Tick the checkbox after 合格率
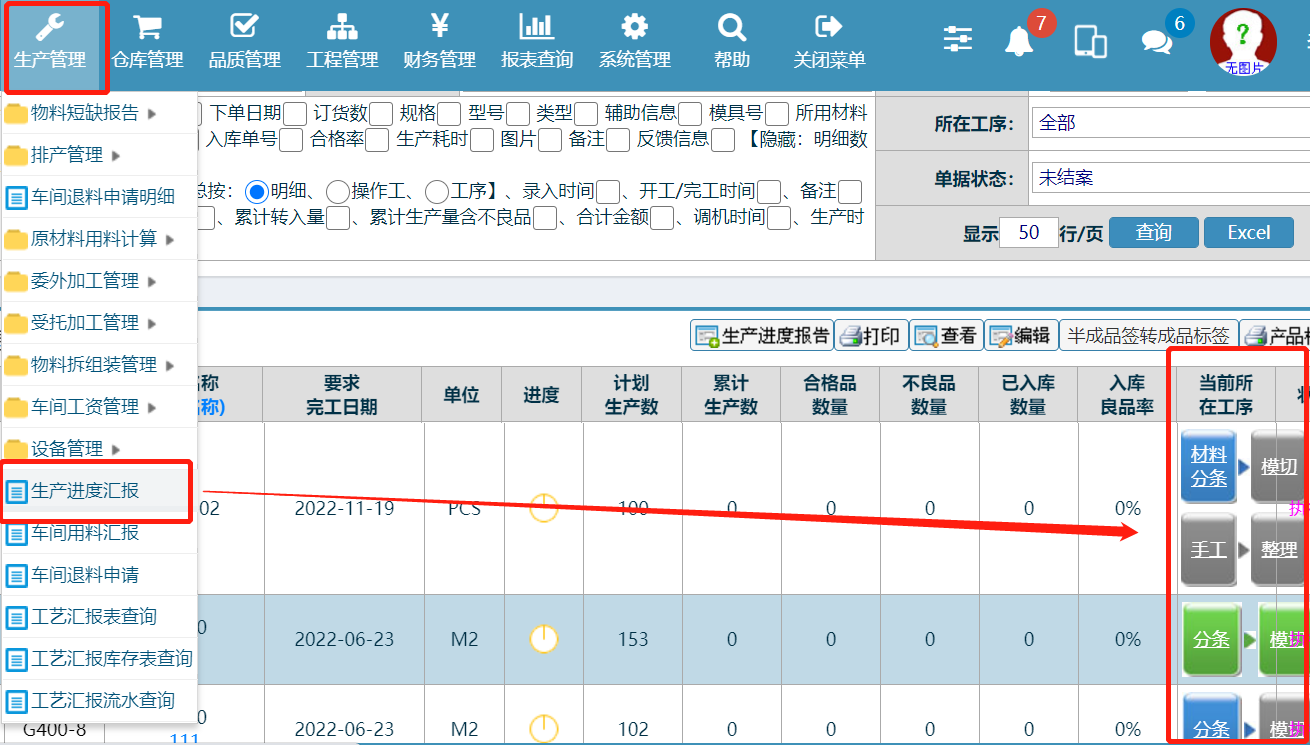1310x745 pixels. tap(377, 140)
